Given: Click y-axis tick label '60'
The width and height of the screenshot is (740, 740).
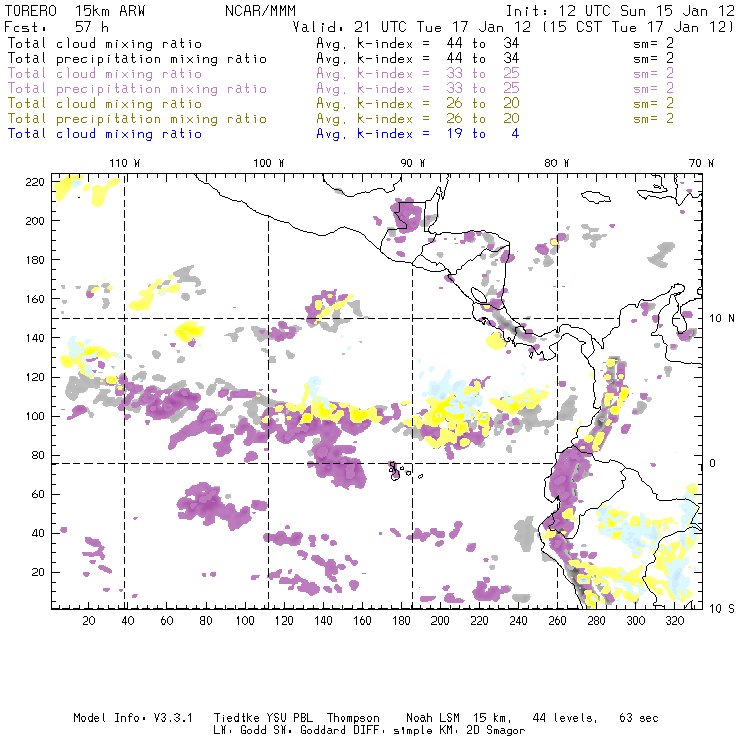Looking at the screenshot, I should point(38,494).
